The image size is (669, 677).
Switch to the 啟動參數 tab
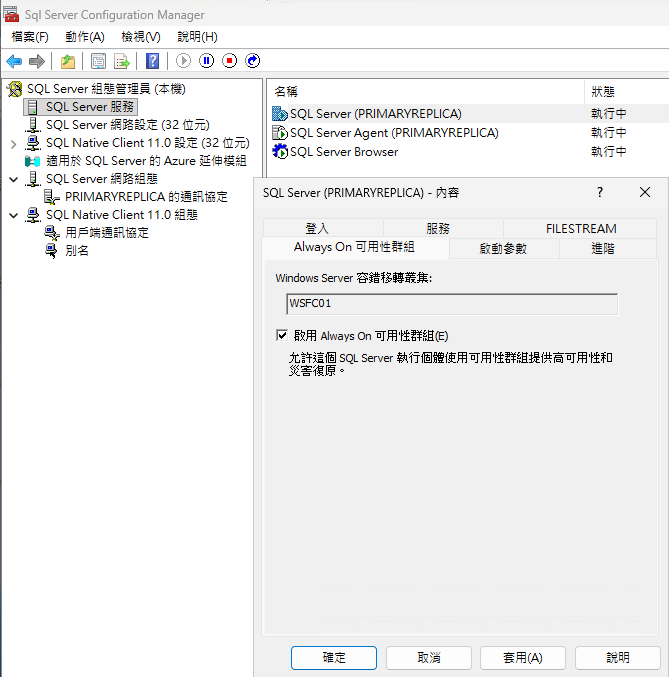click(x=503, y=249)
